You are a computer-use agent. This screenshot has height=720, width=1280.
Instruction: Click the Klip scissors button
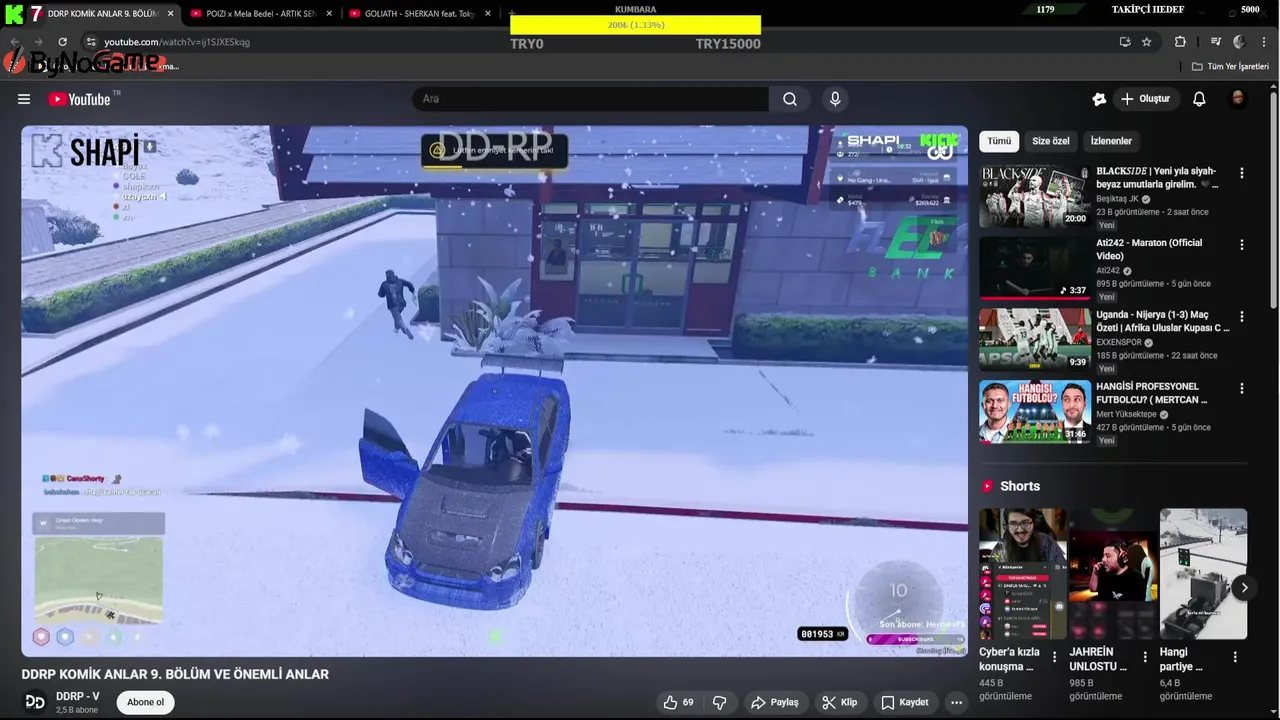point(839,702)
